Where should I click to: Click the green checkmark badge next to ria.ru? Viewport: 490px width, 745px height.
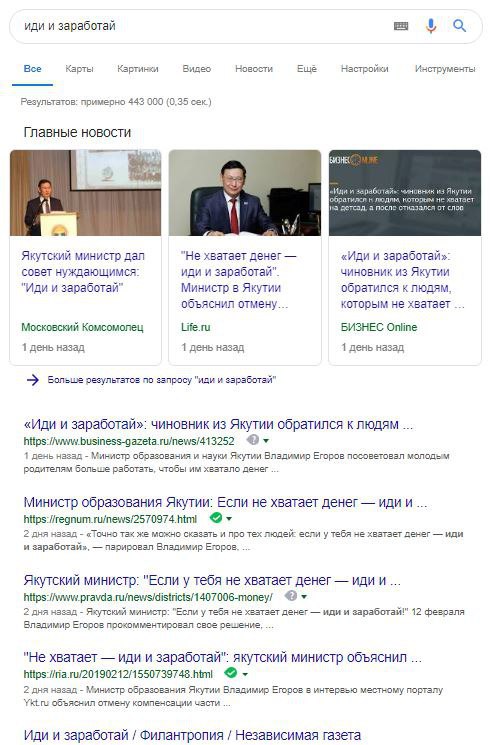pyautogui.click(x=231, y=673)
